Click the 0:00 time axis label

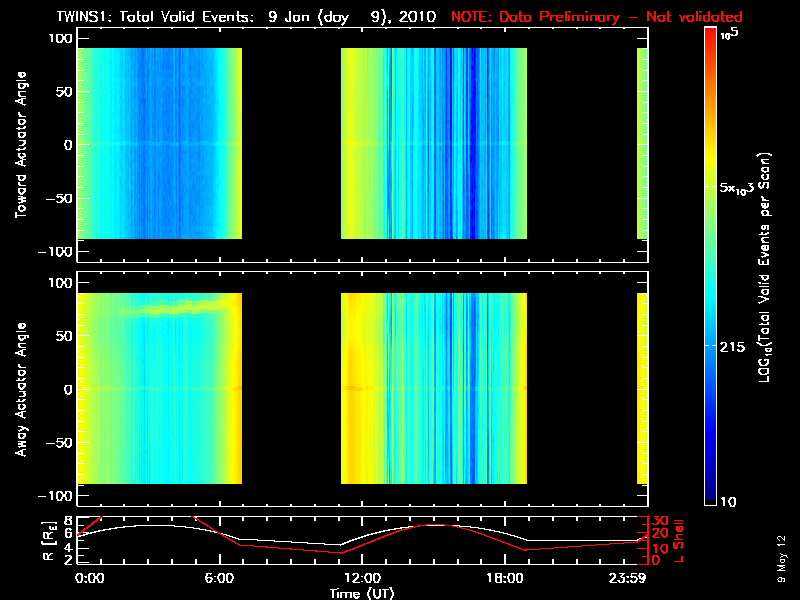[90, 579]
